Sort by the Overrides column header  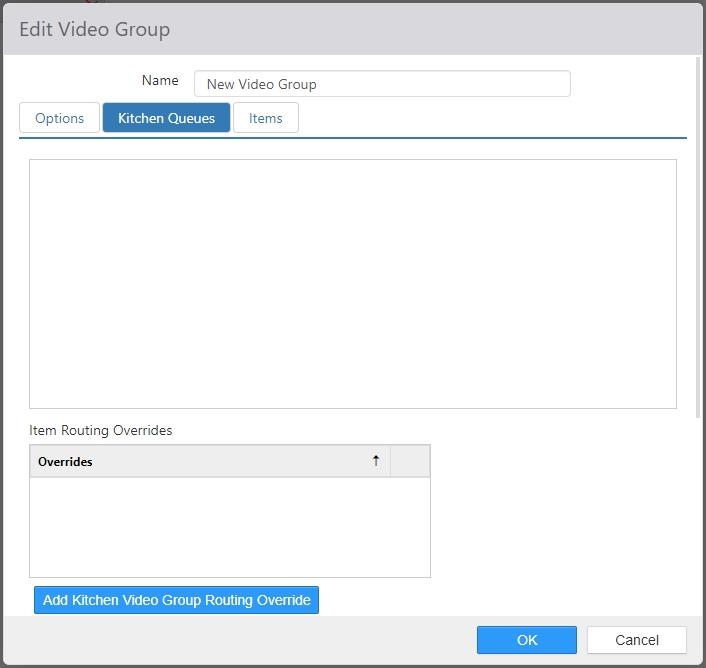[210, 461]
